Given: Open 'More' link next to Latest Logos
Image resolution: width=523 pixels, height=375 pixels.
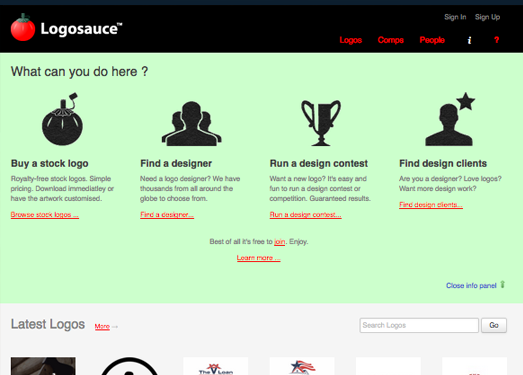Looking at the screenshot, I should [x=102, y=326].
